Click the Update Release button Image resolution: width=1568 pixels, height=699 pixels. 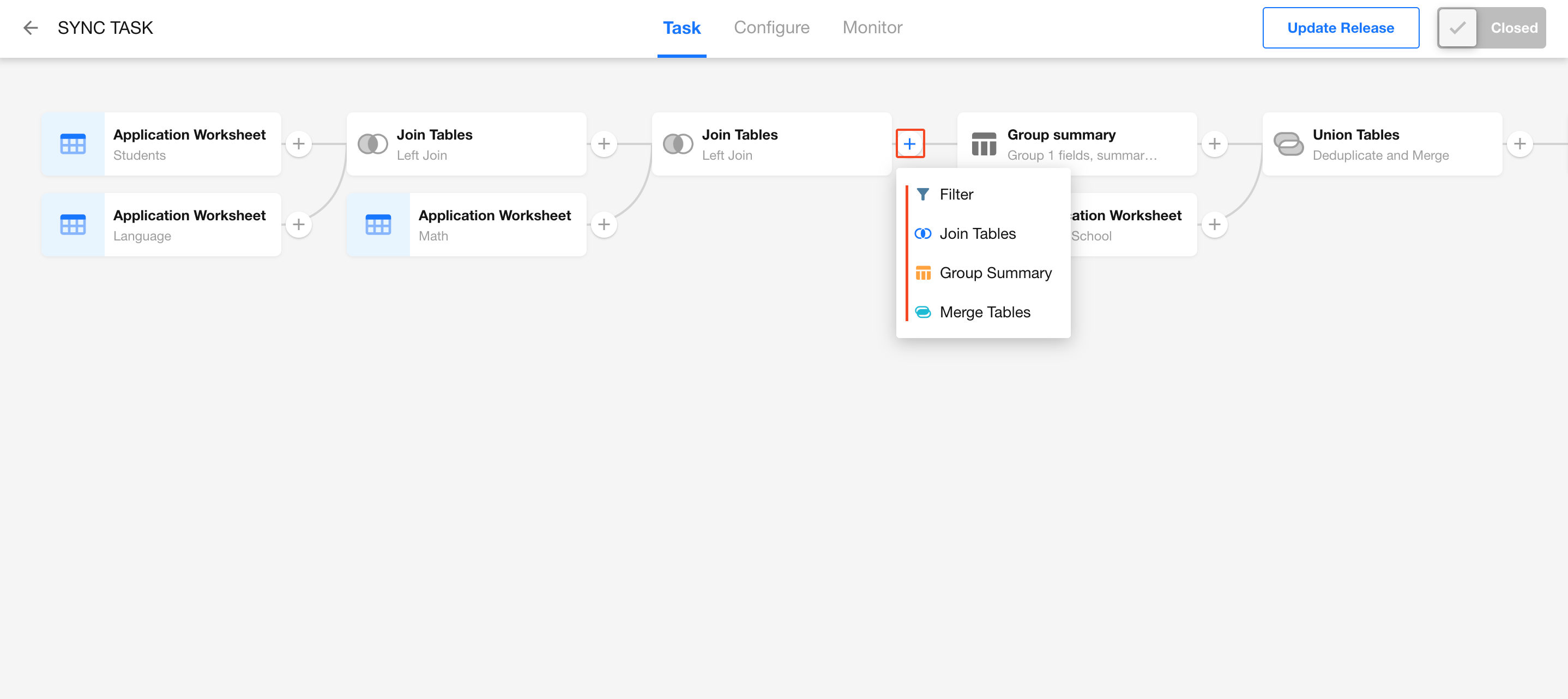click(1340, 28)
